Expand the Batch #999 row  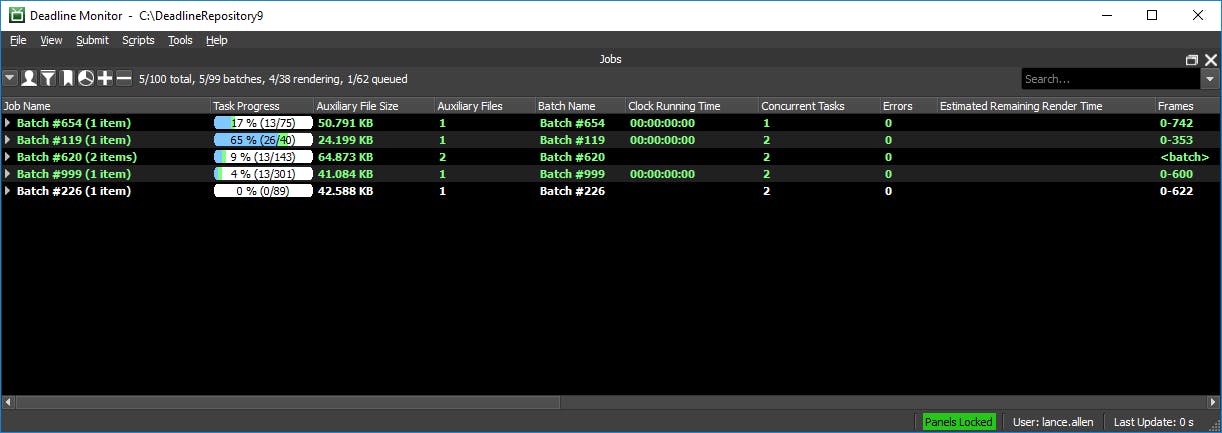[8, 174]
